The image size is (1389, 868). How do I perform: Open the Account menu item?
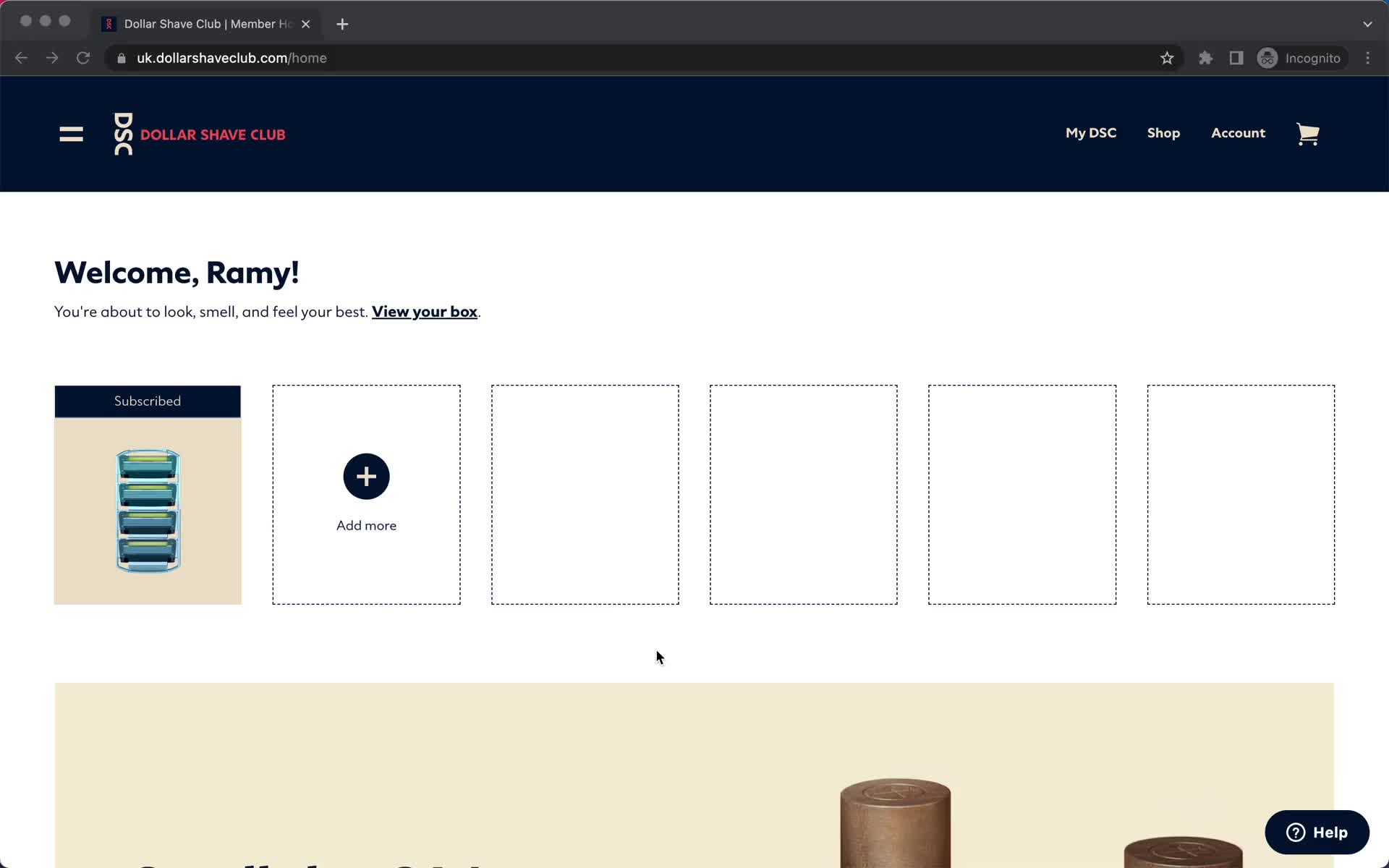1238,133
